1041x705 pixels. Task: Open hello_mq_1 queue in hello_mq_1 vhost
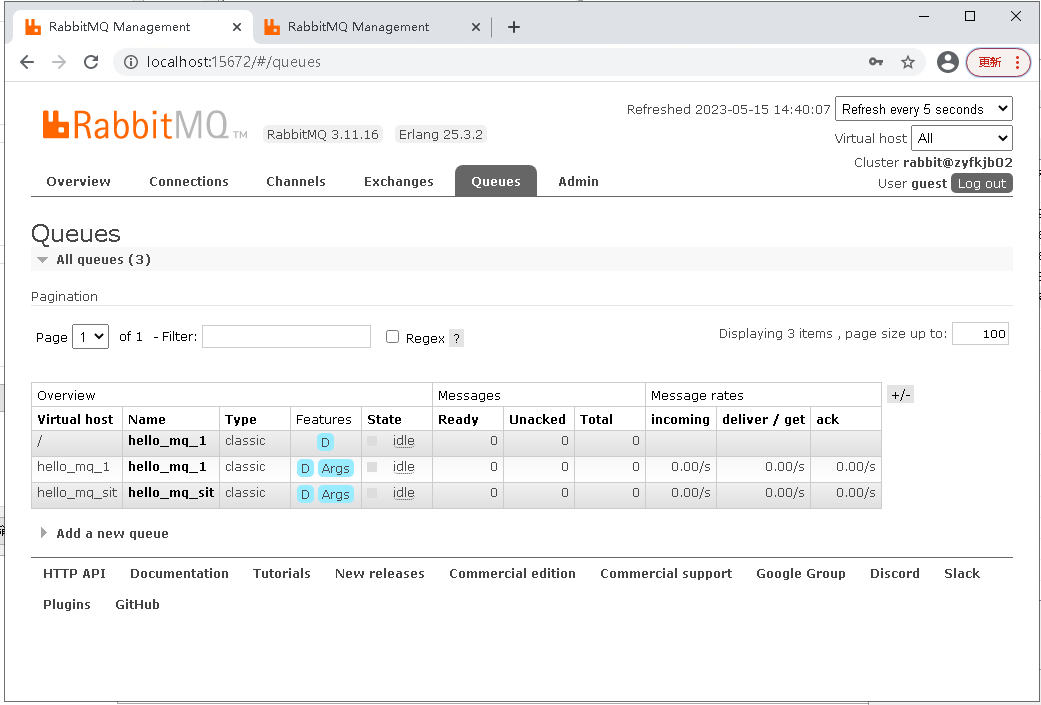pyautogui.click(x=167, y=467)
